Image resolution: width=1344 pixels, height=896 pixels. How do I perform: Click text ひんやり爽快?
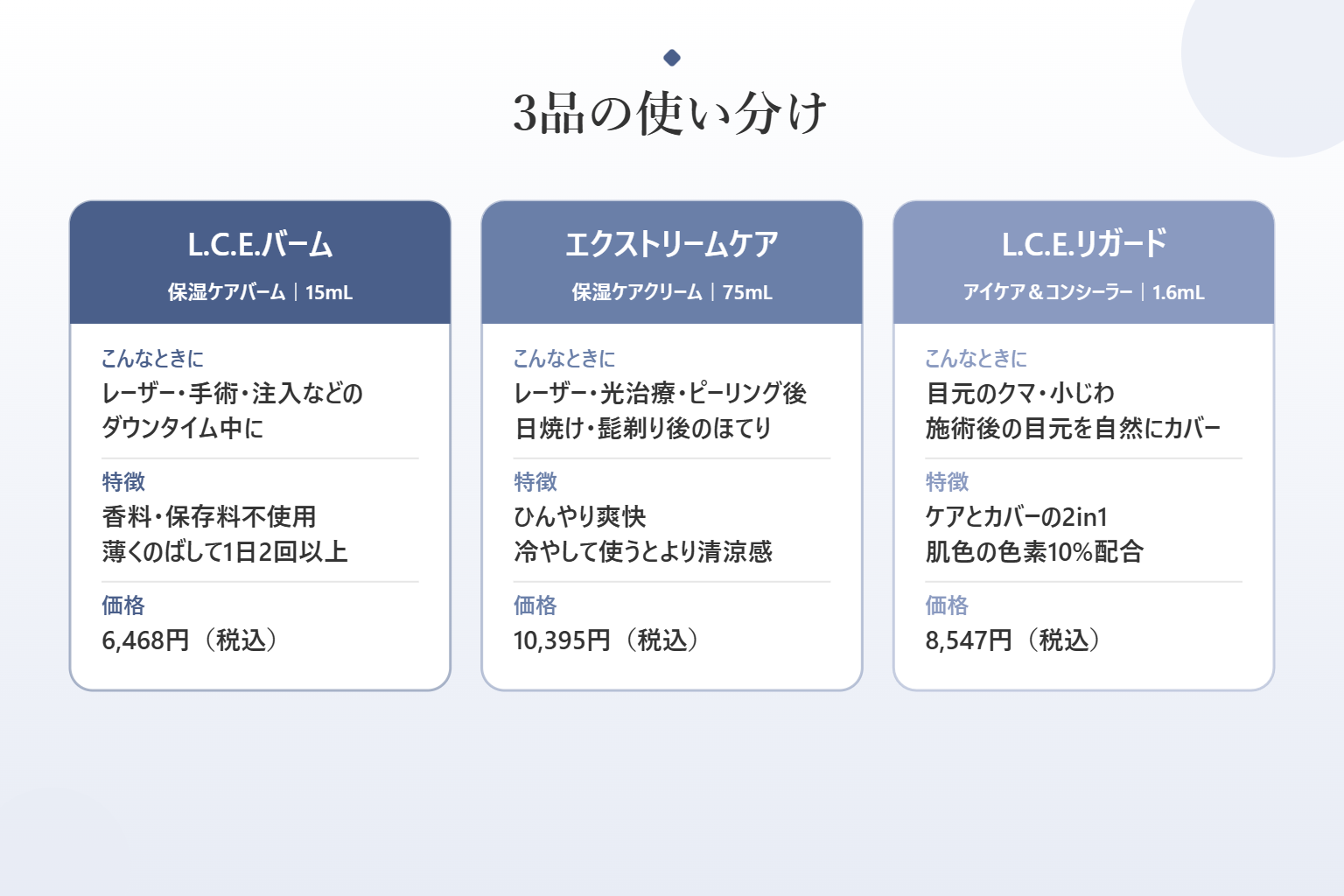[579, 517]
